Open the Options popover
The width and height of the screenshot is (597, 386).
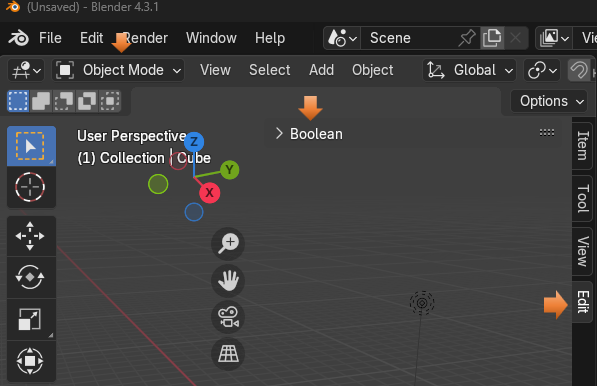[x=549, y=101]
